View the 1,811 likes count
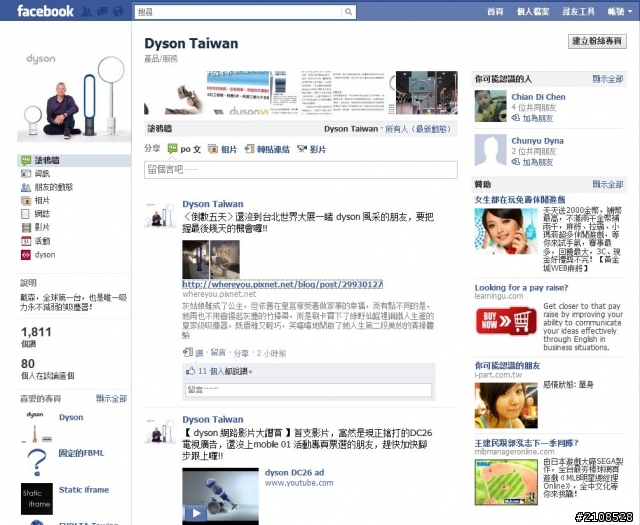The width and height of the screenshot is (640, 525). tap(36, 337)
